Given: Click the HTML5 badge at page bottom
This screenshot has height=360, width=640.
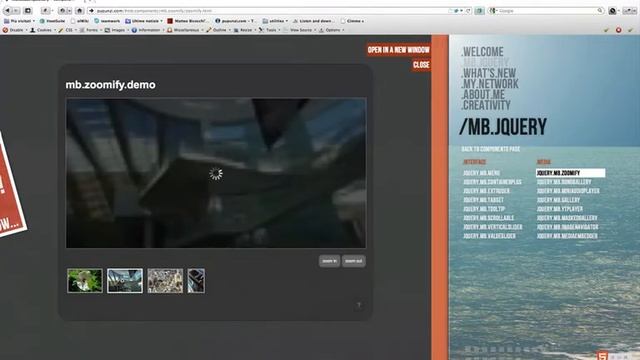Looking at the screenshot, I should (602, 356).
